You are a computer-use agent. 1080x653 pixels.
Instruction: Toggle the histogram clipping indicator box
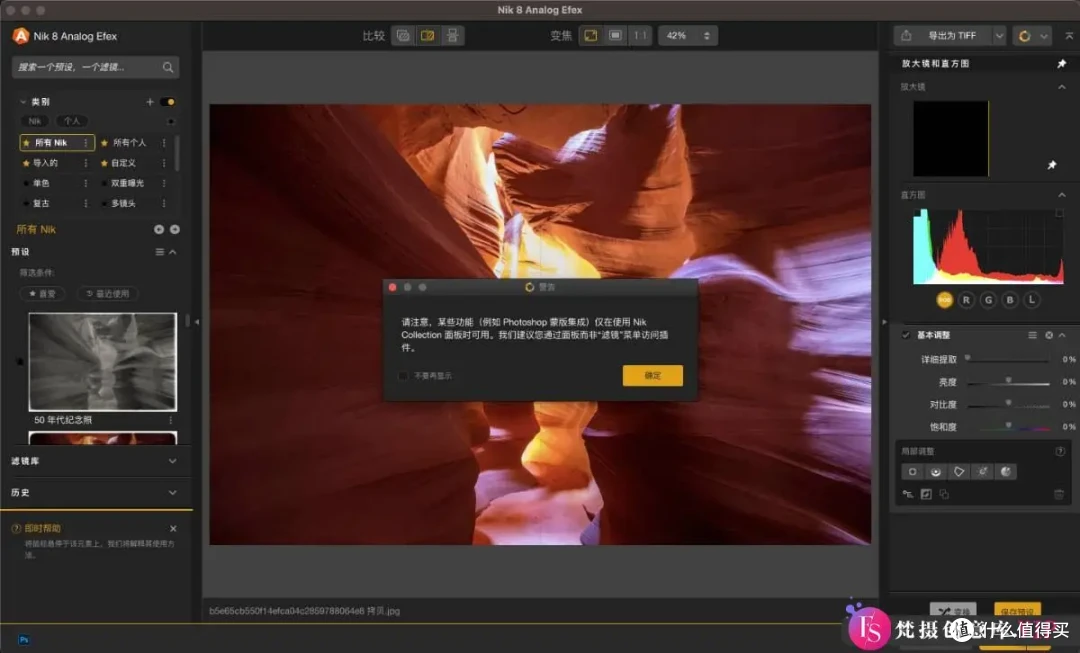[x=1059, y=214]
